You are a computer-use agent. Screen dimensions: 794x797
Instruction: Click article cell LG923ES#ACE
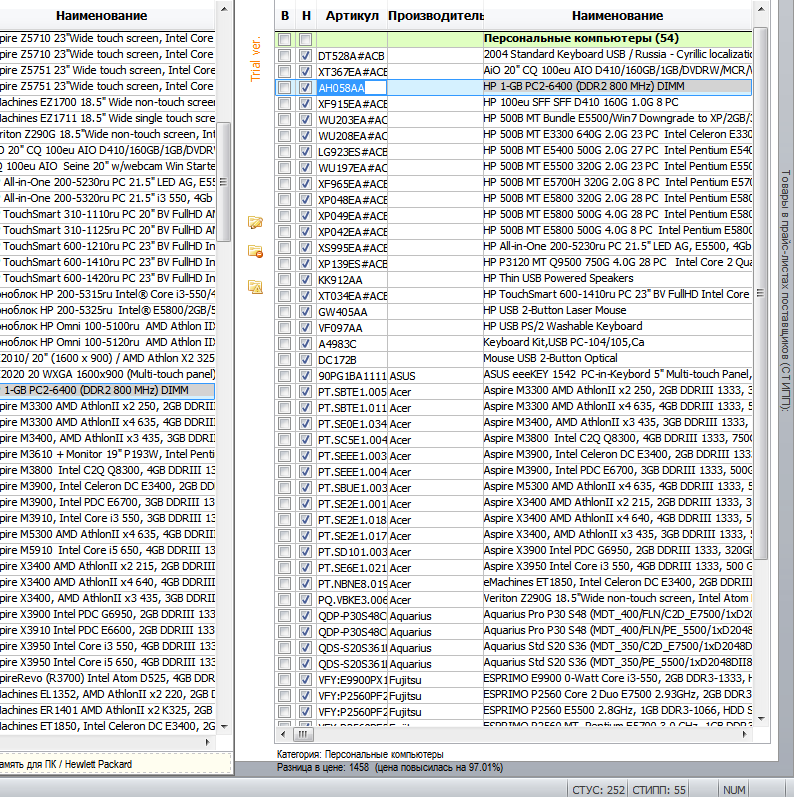[x=352, y=152]
